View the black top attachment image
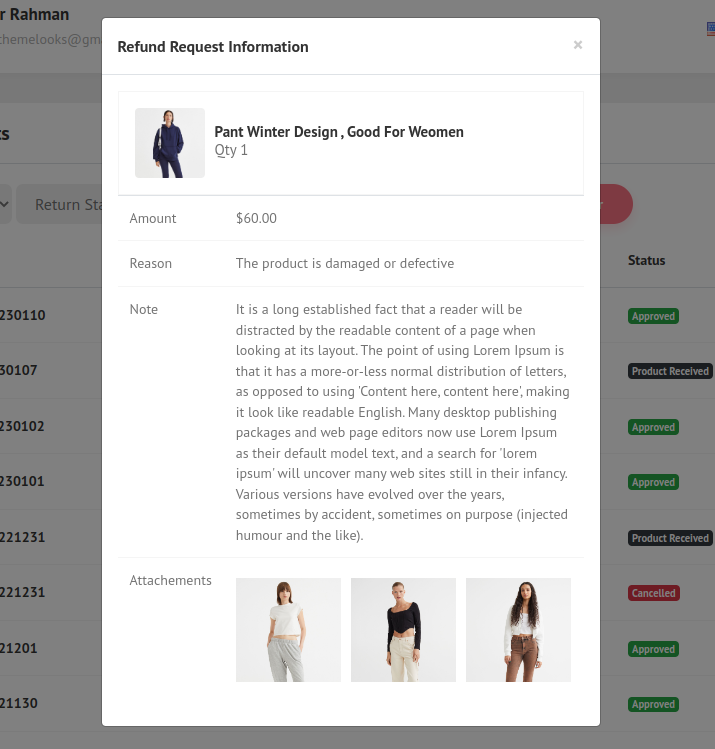The image size is (715, 749). [403, 630]
